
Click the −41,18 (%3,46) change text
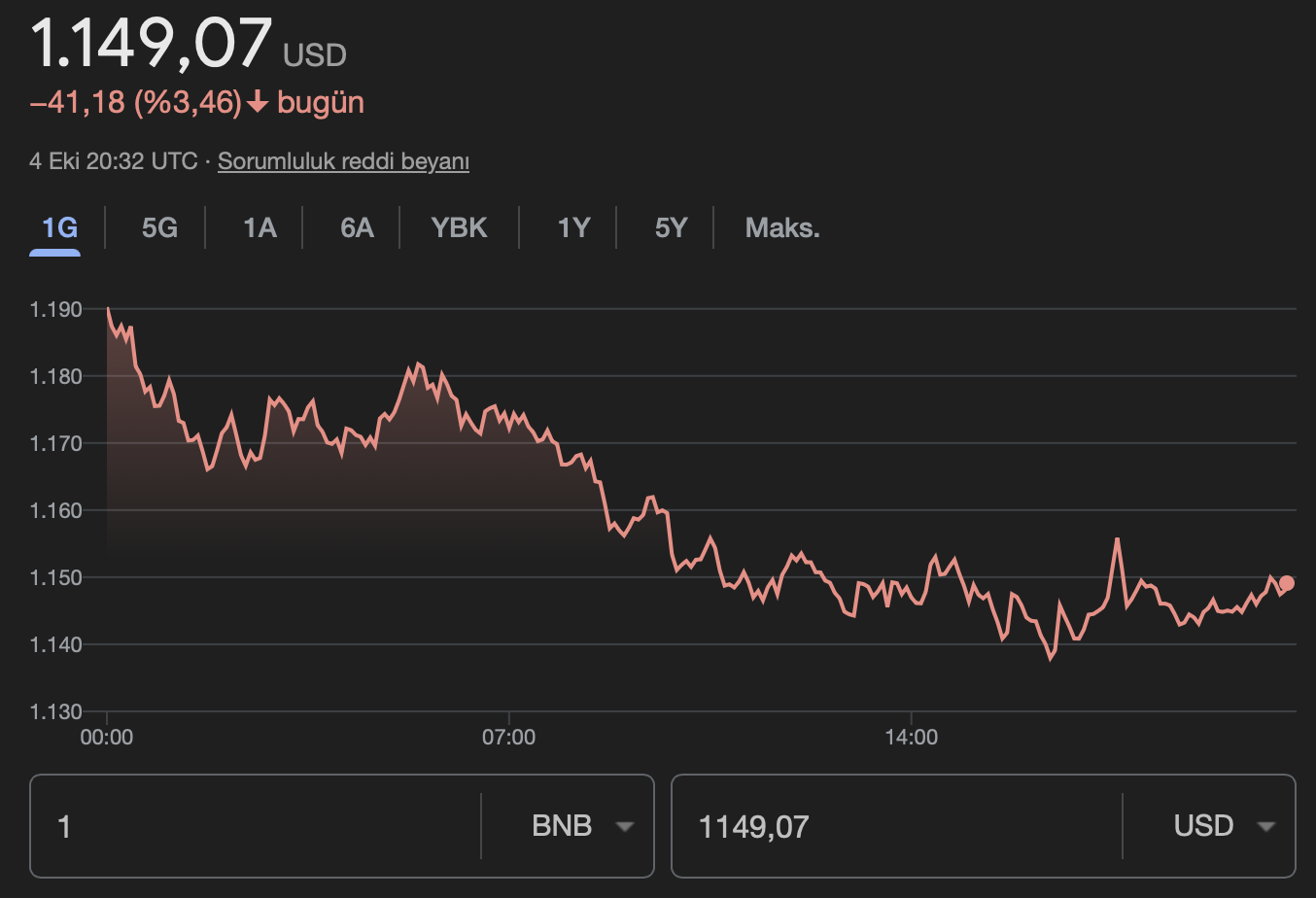[x=136, y=103]
